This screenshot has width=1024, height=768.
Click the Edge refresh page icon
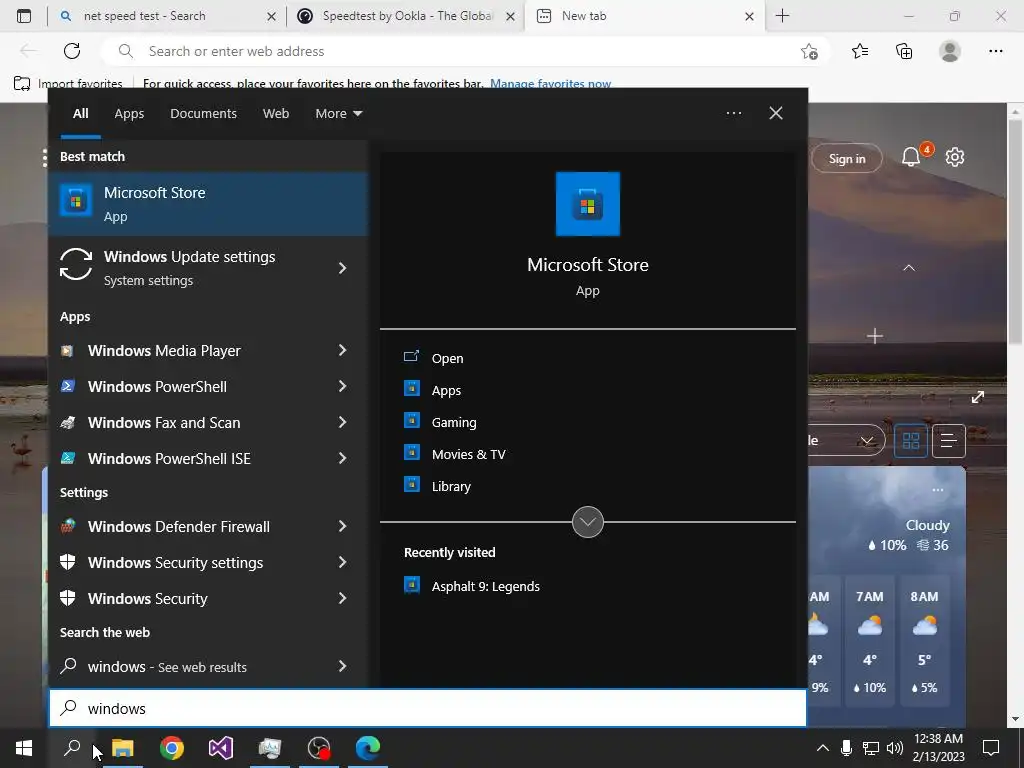coord(72,51)
